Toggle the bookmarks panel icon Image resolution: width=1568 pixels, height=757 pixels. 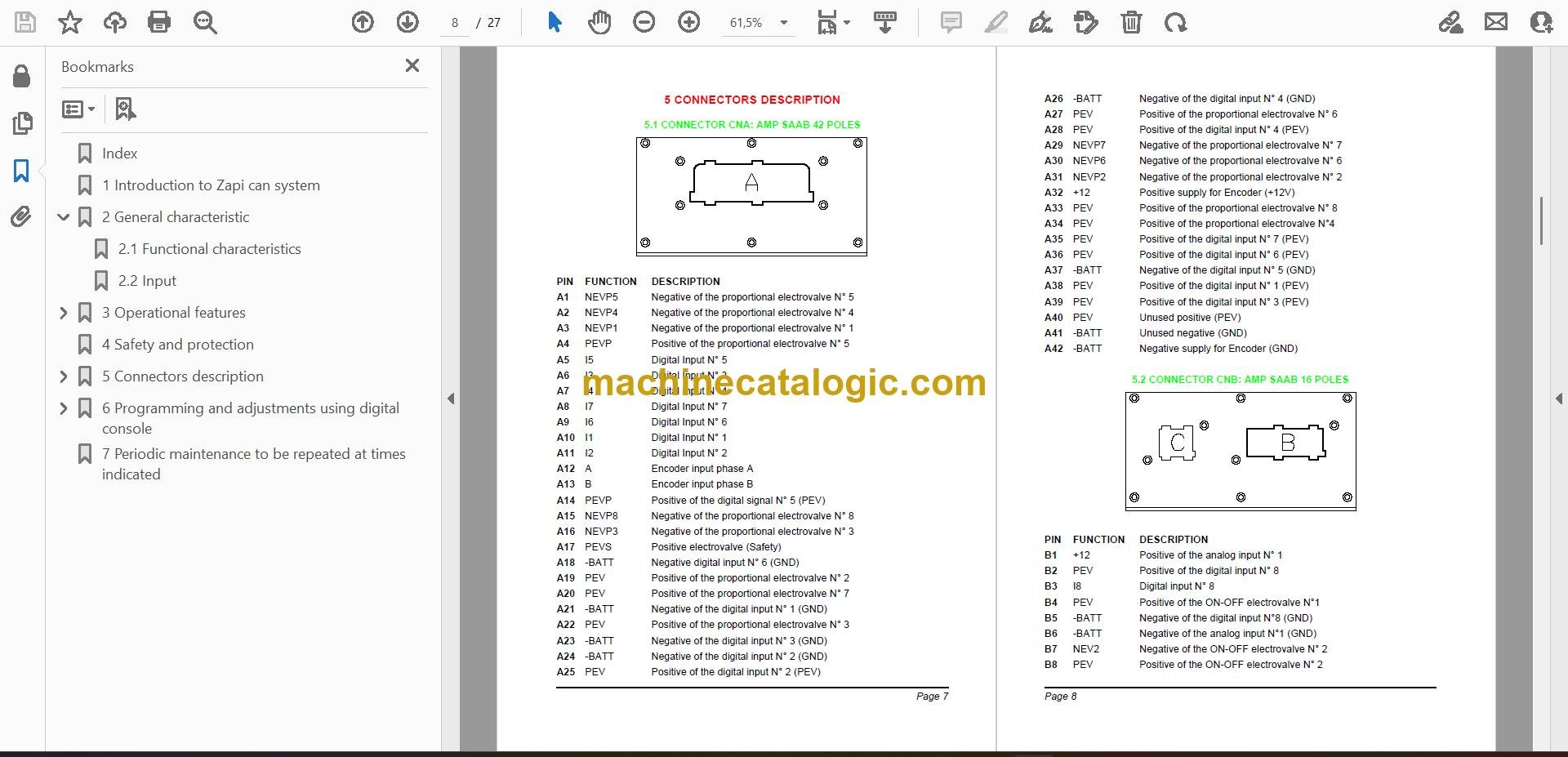pos(22,171)
